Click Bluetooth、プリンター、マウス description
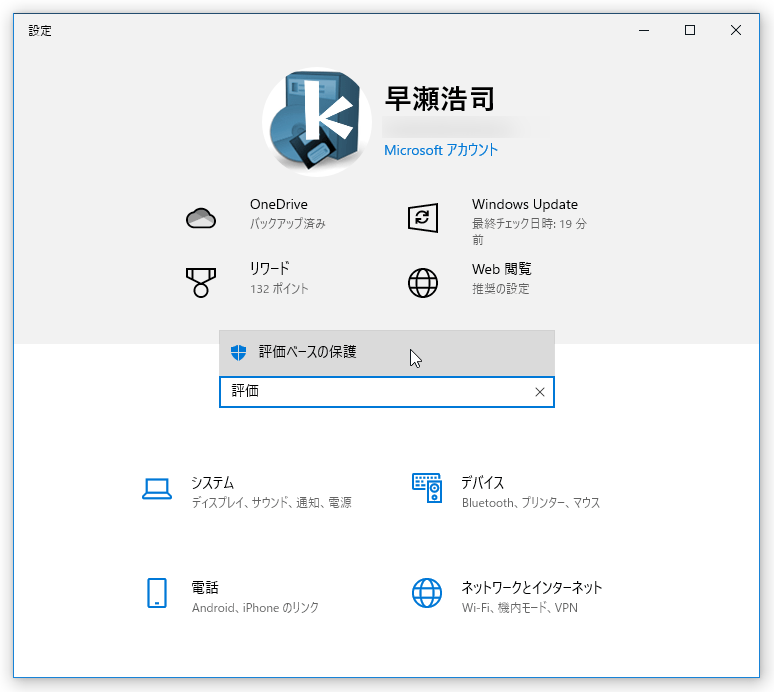This screenshot has width=774, height=692. click(x=531, y=502)
